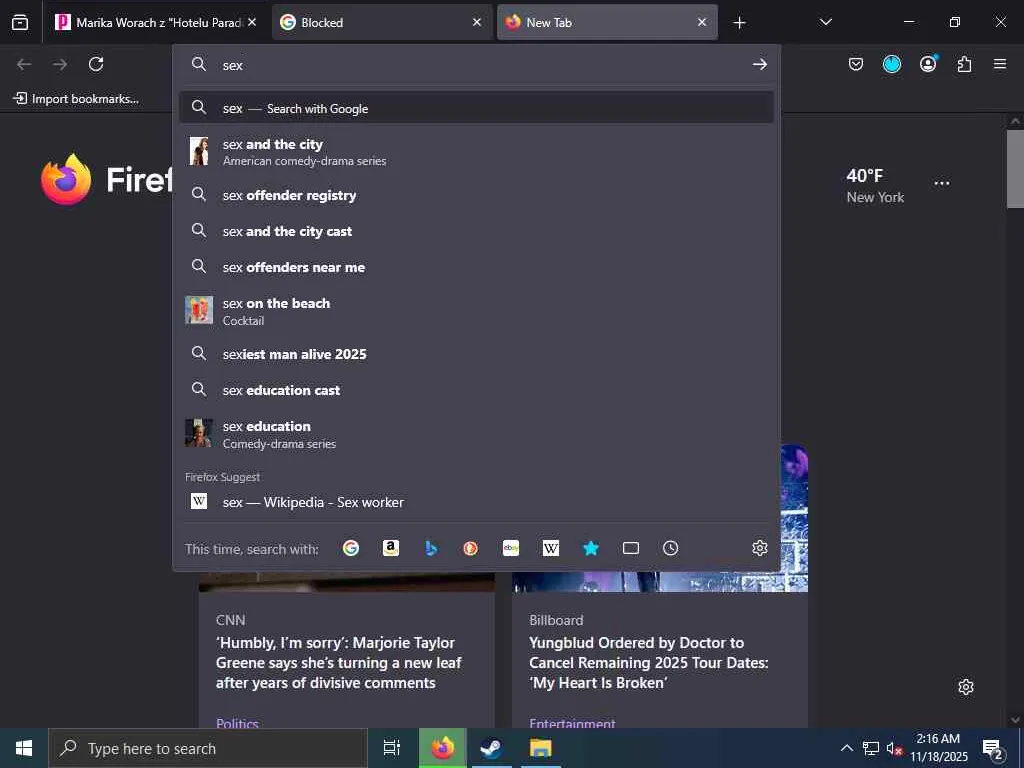Click the network tray icon
Image resolution: width=1024 pixels, height=768 pixels.
(871, 748)
